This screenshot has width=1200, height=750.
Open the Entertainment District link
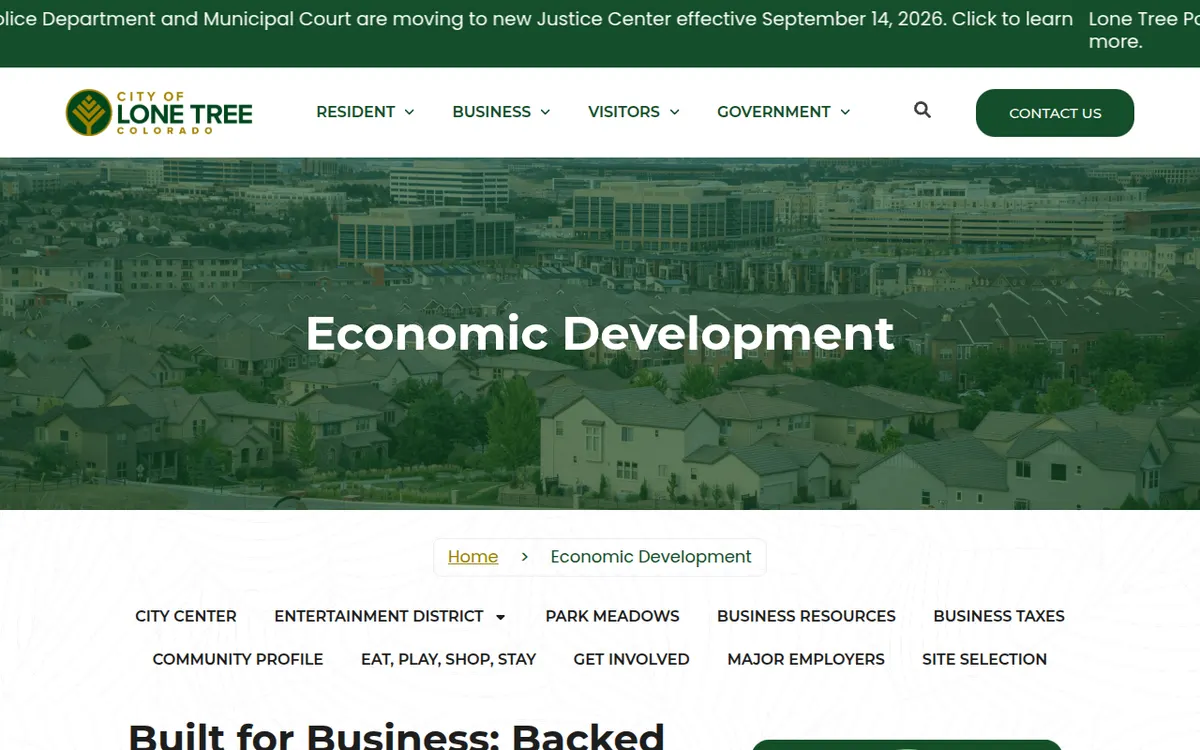click(x=379, y=616)
